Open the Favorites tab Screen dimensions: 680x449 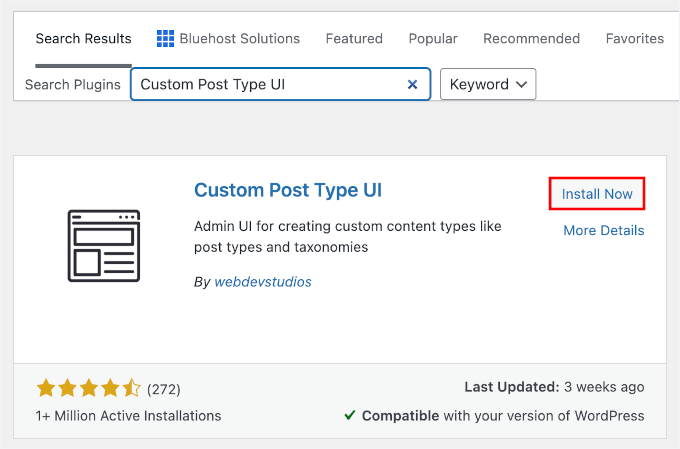634,39
